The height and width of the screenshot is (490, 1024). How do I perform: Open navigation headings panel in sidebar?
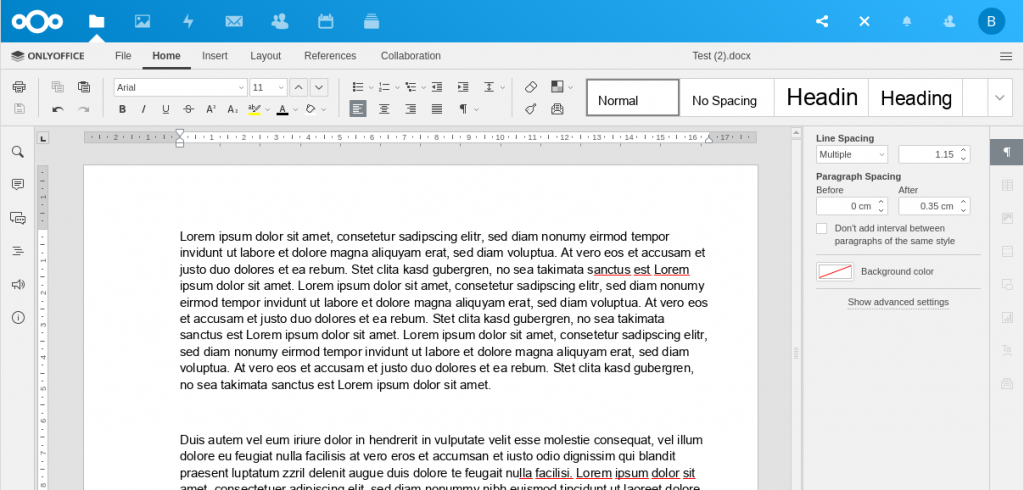(18, 251)
